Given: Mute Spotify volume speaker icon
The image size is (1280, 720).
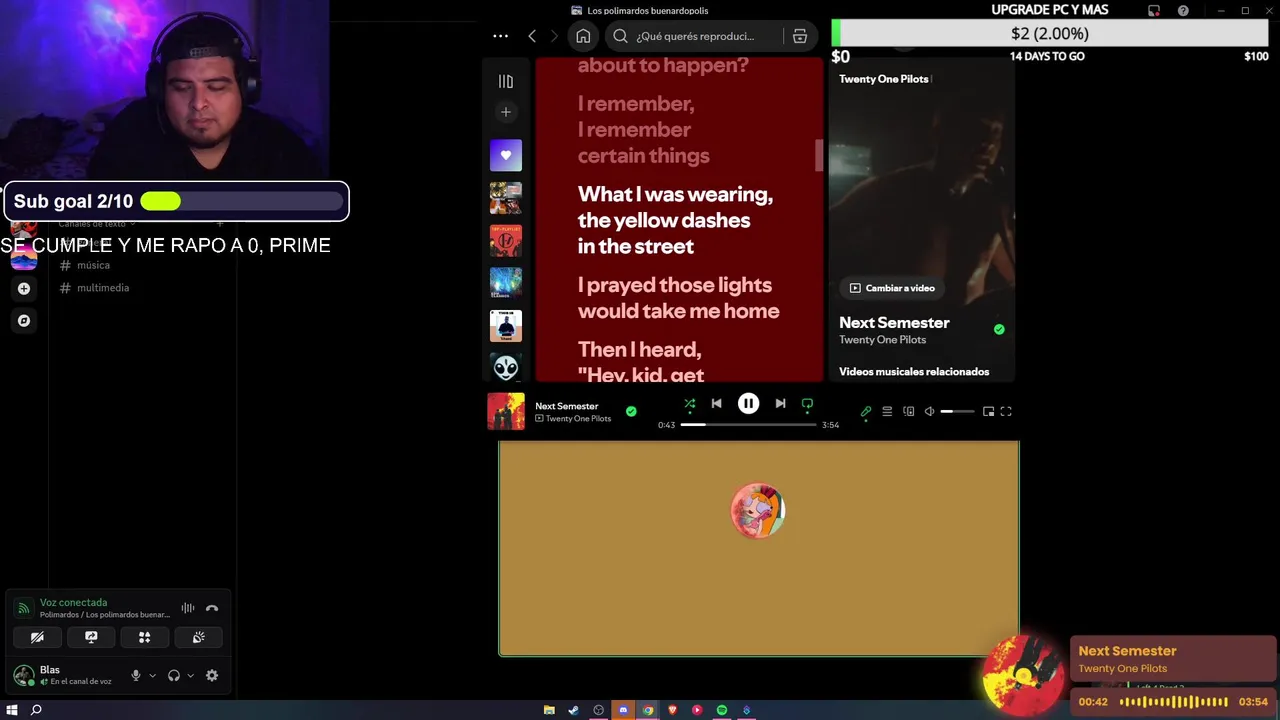Looking at the screenshot, I should (929, 411).
